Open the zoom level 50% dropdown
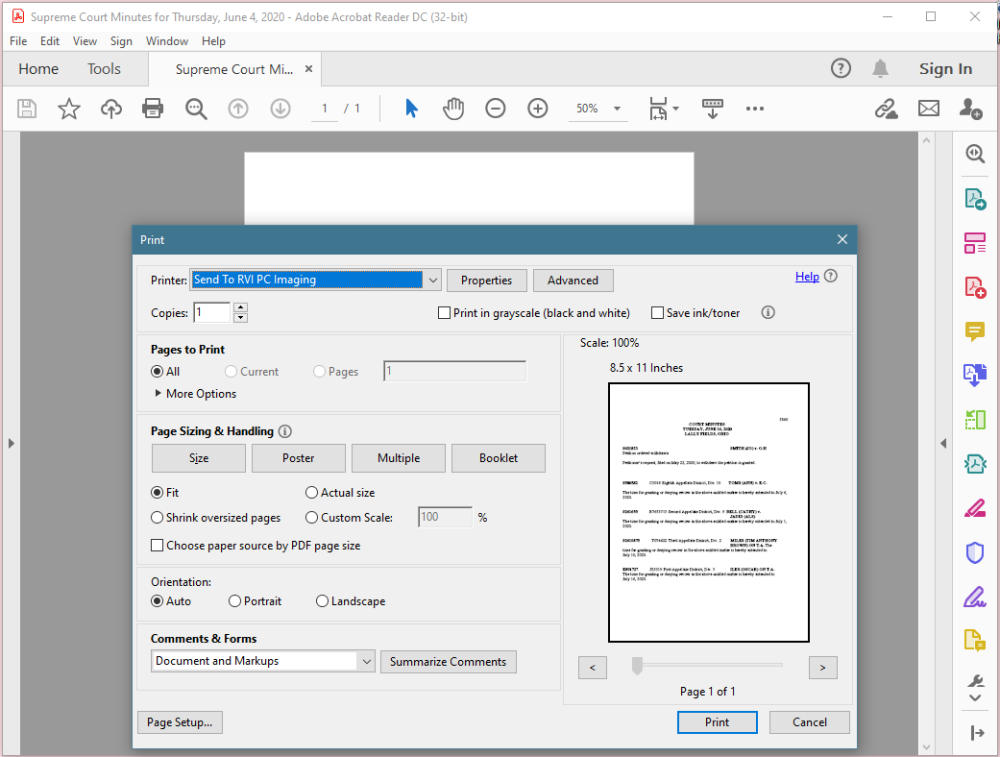1000x757 pixels. tap(617, 108)
